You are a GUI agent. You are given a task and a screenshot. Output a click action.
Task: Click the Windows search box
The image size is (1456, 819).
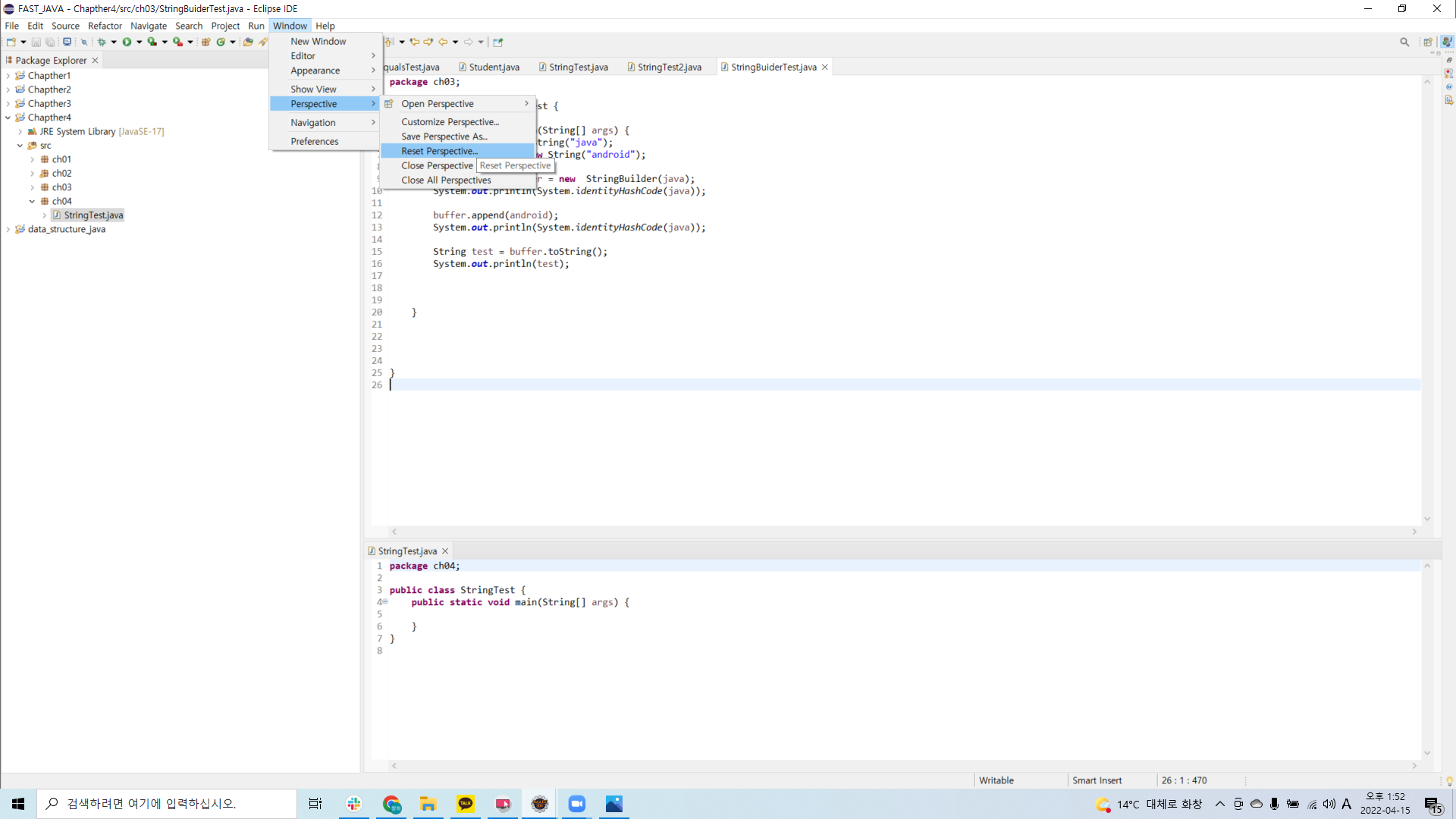[x=167, y=804]
